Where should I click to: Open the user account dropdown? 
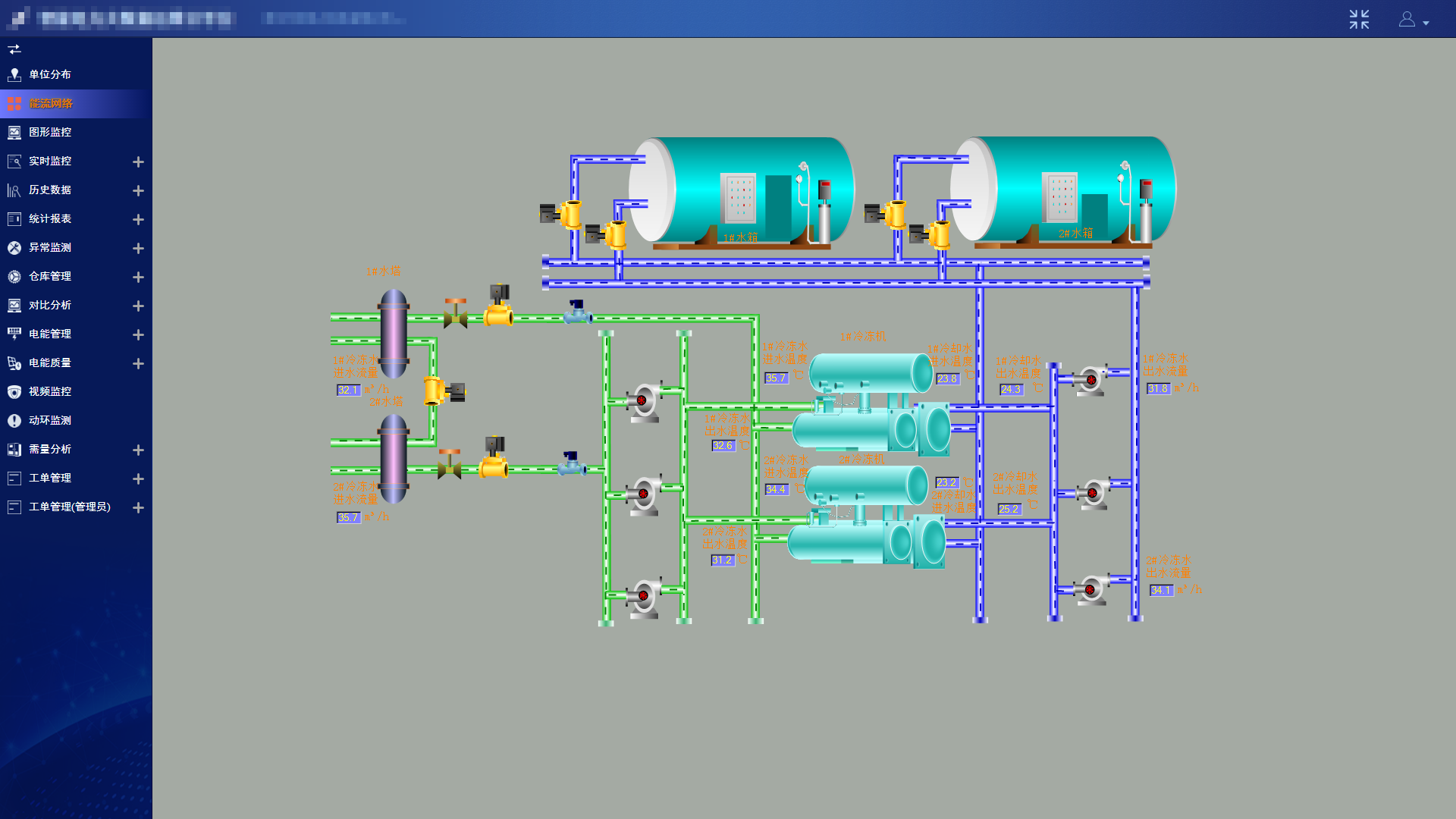[1414, 20]
